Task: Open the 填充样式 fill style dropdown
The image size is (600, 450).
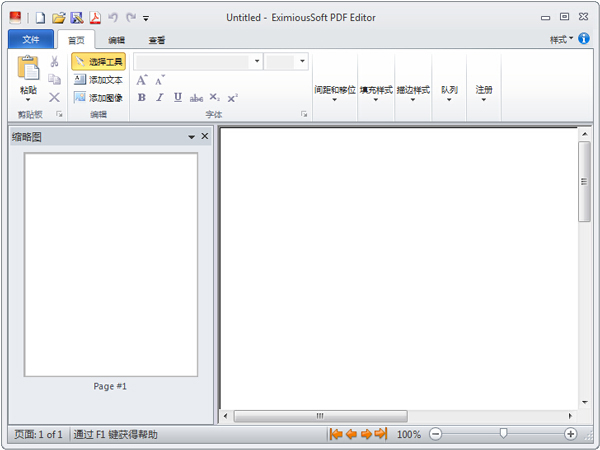Action: click(376, 93)
